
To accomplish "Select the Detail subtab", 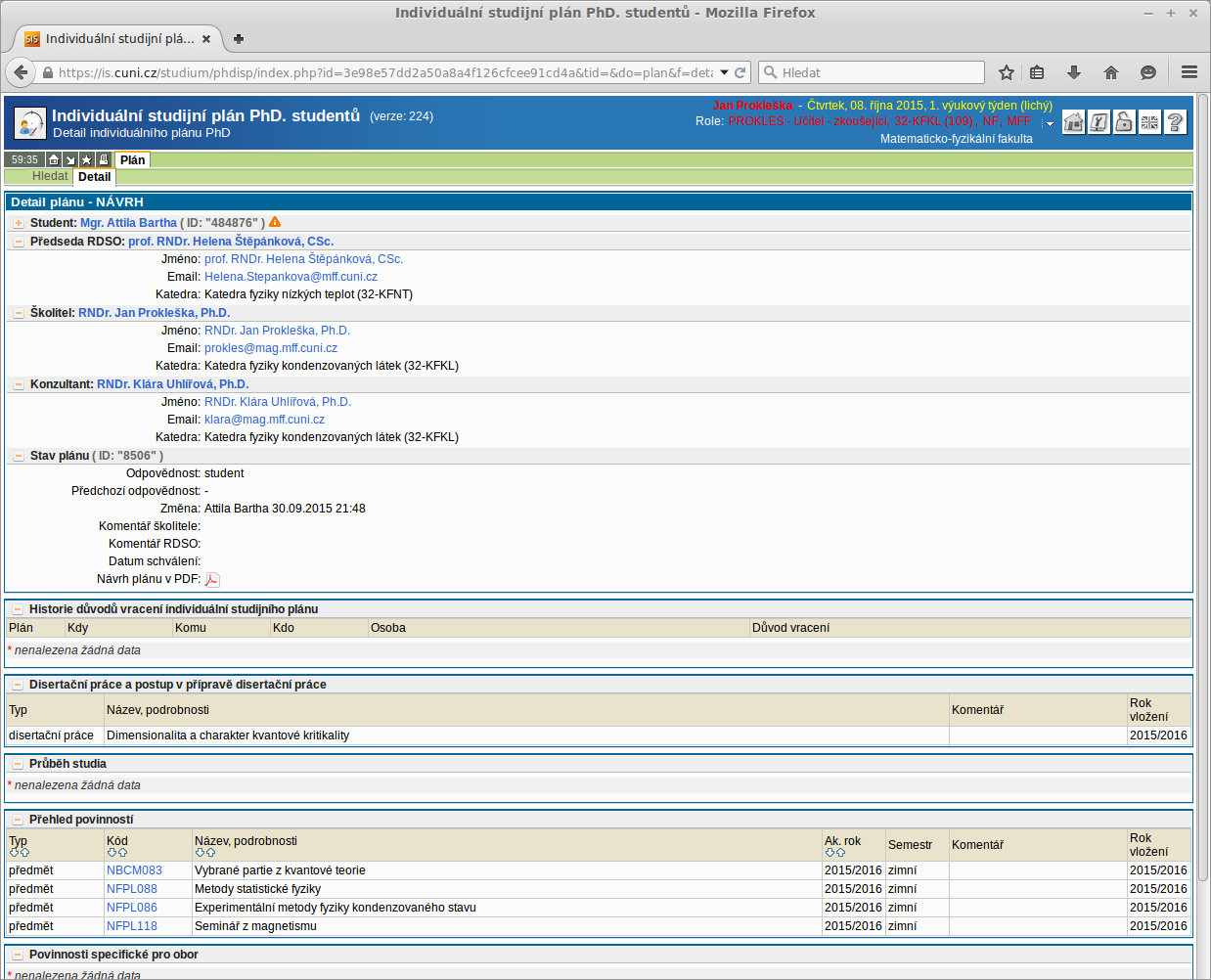I will coord(95,177).
